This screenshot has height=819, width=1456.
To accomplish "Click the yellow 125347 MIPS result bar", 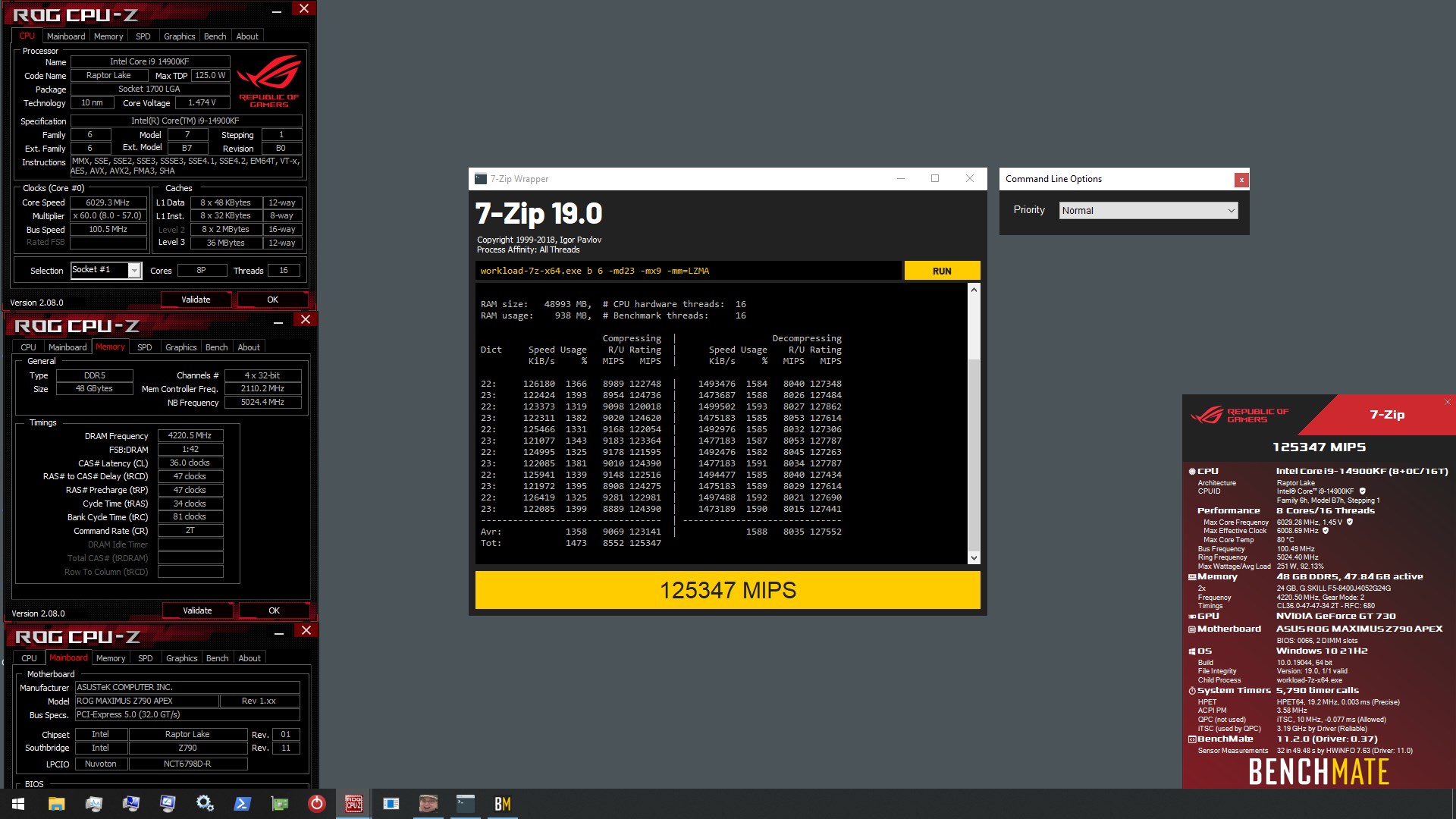I will pos(728,590).
